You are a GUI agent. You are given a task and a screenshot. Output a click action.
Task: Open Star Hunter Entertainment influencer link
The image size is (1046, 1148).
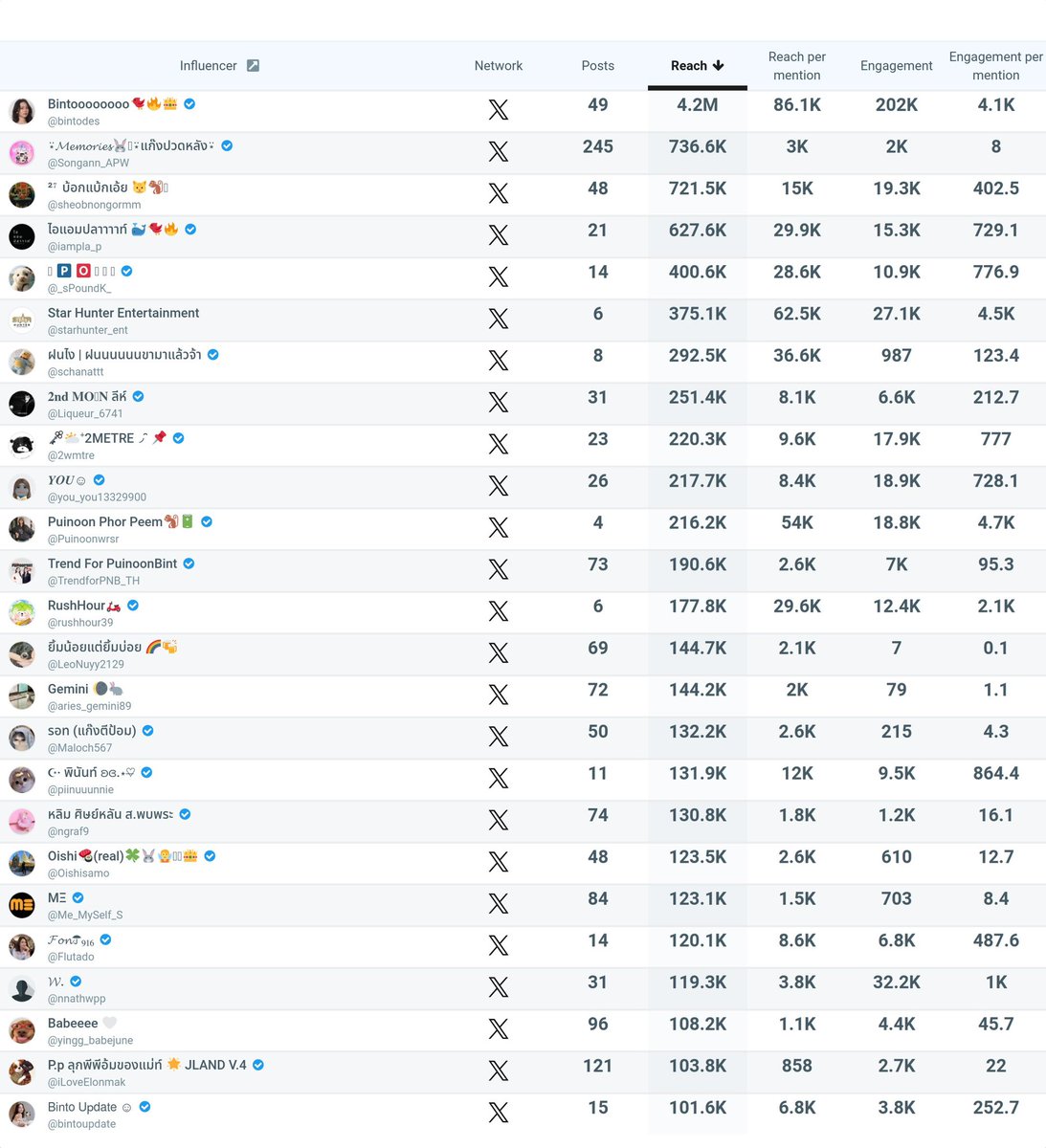point(123,313)
